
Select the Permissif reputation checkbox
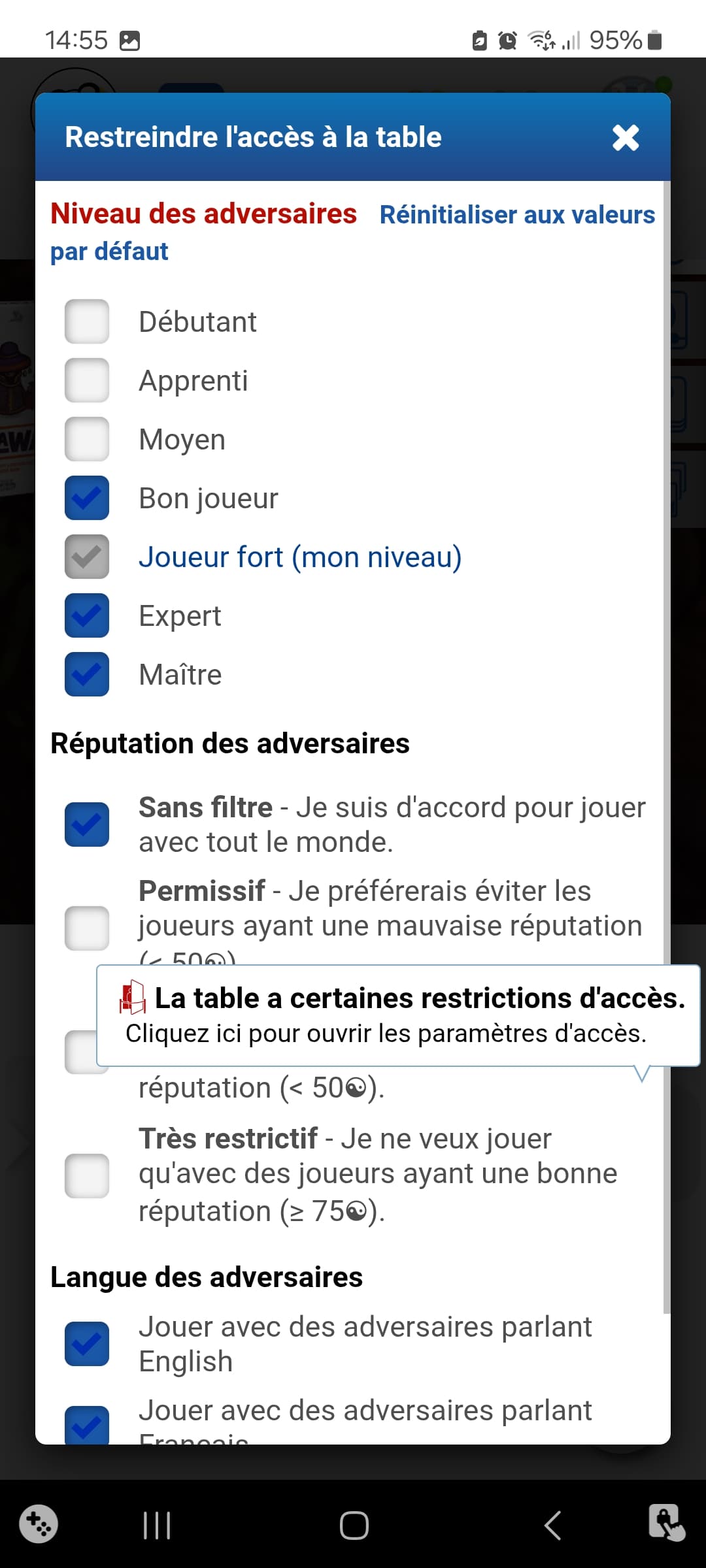tap(87, 928)
